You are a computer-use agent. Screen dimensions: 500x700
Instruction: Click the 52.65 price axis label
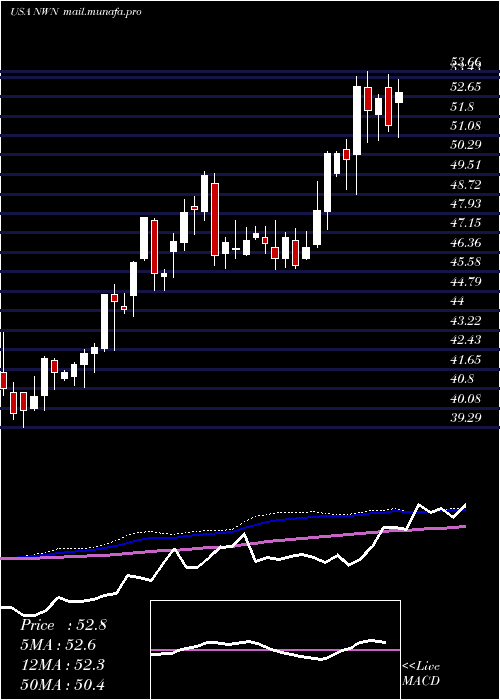coord(466,87)
